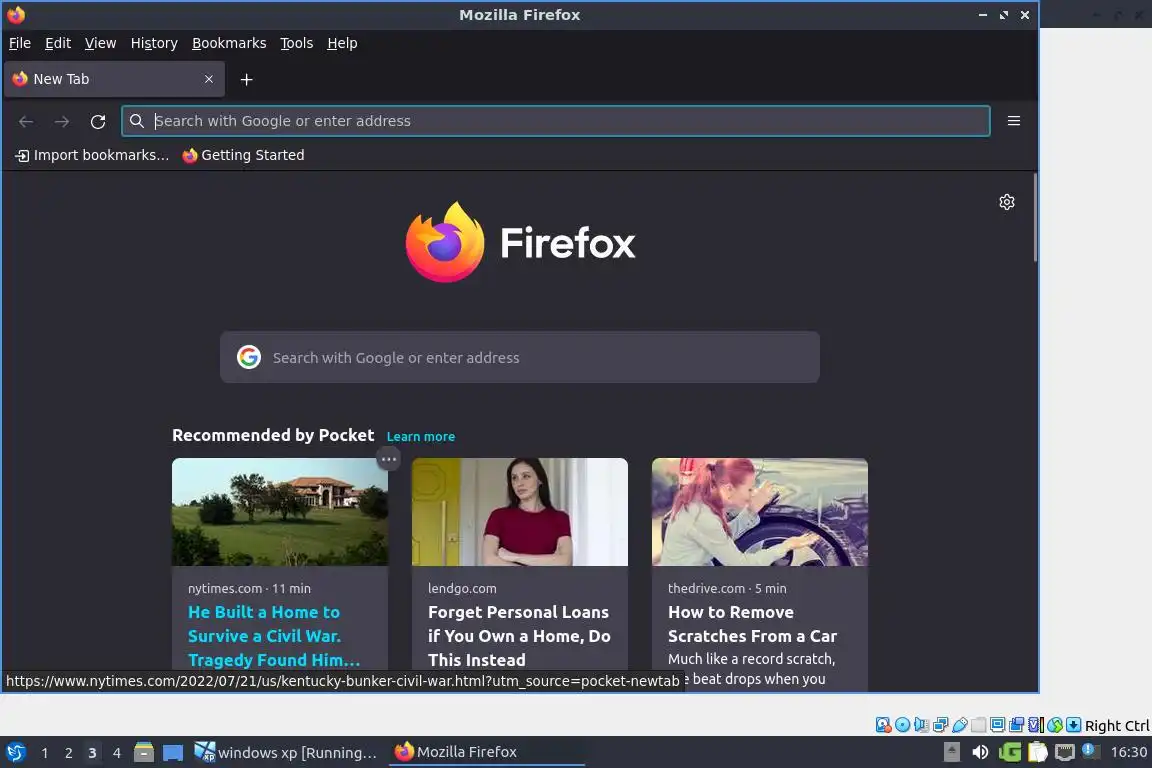Image resolution: width=1152 pixels, height=768 pixels.
Task: Click the VirtualBox recording status icon
Action: (1016, 725)
